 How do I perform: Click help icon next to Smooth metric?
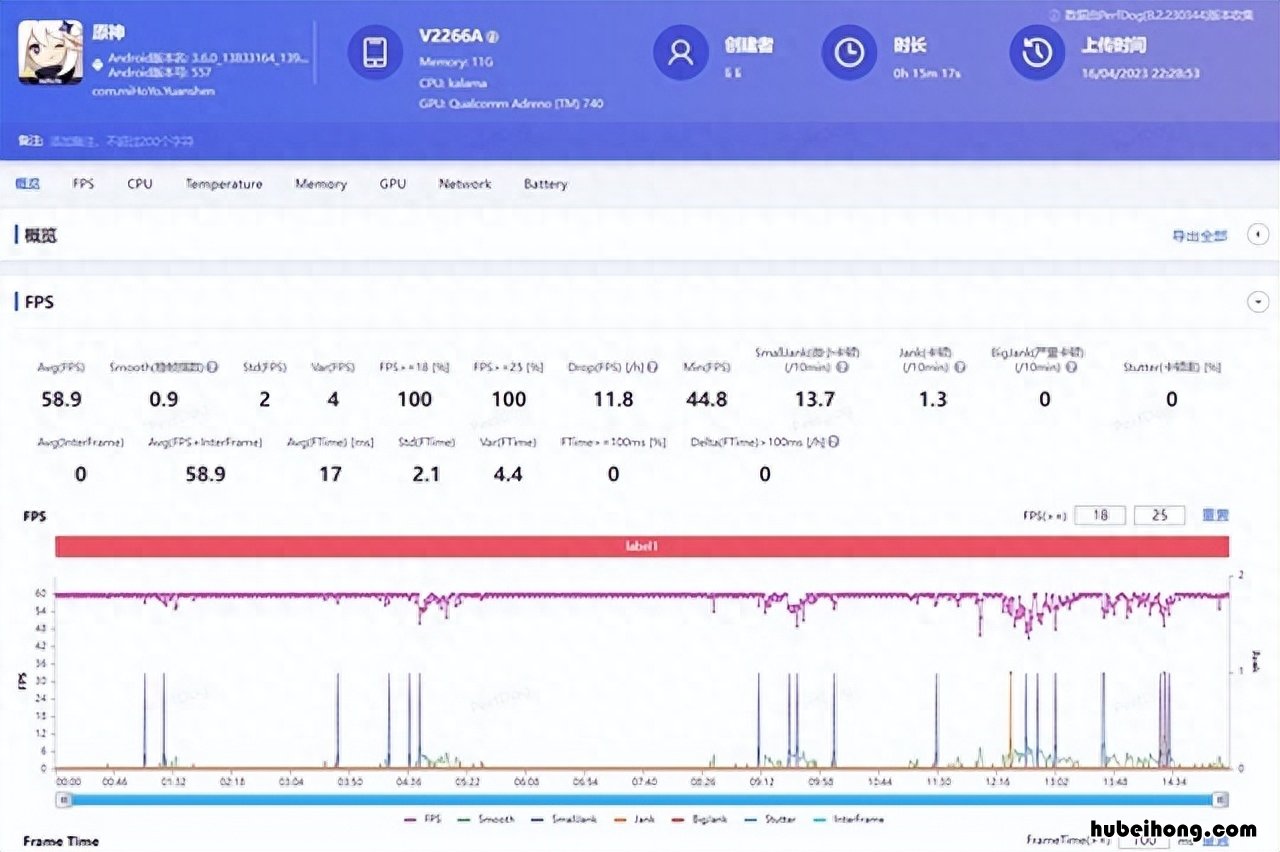coord(213,367)
